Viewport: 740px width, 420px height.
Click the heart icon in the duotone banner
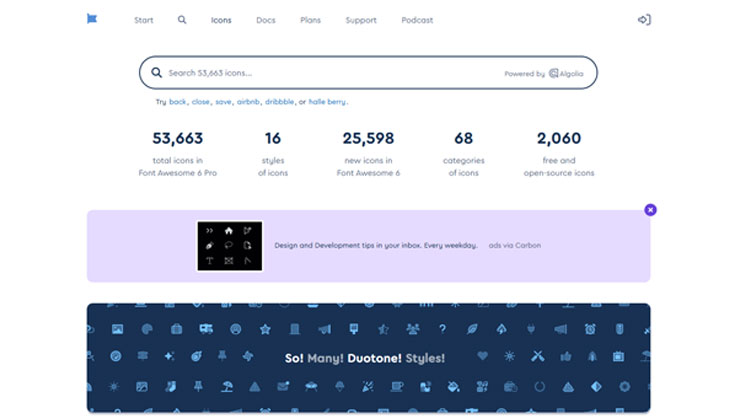click(483, 356)
